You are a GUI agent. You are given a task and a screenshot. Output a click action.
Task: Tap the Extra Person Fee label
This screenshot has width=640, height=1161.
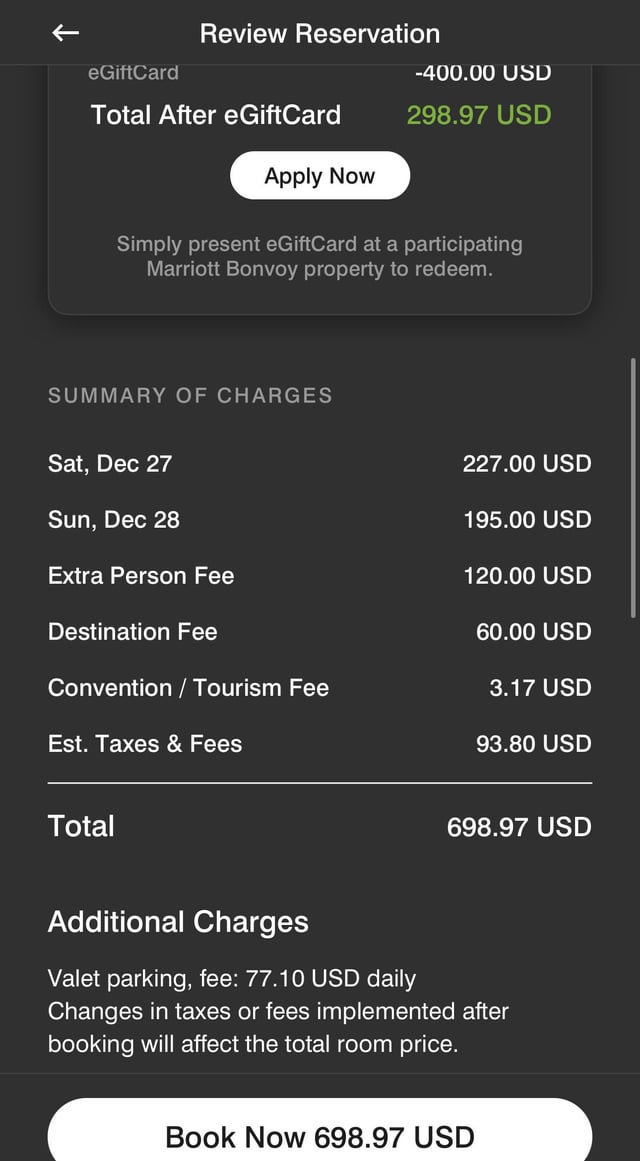[141, 576]
